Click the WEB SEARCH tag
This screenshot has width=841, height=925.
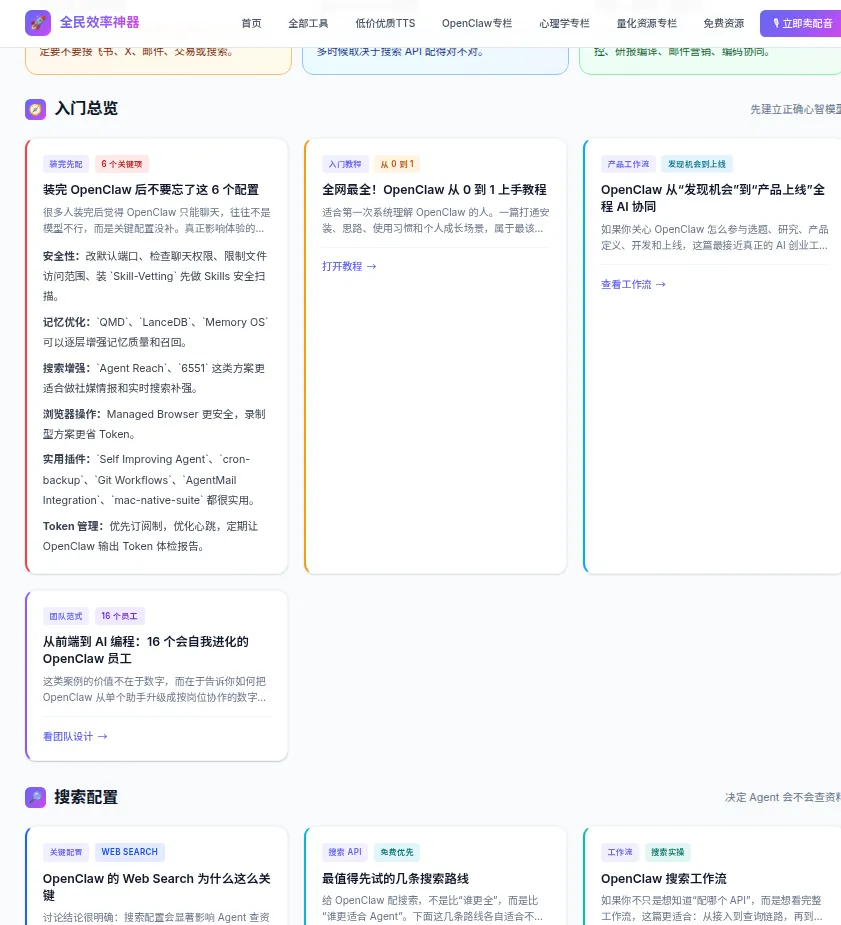point(130,852)
